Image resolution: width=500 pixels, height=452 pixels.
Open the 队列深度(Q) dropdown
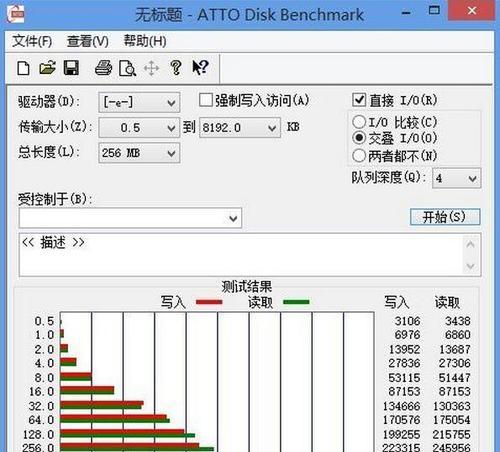coord(457,178)
